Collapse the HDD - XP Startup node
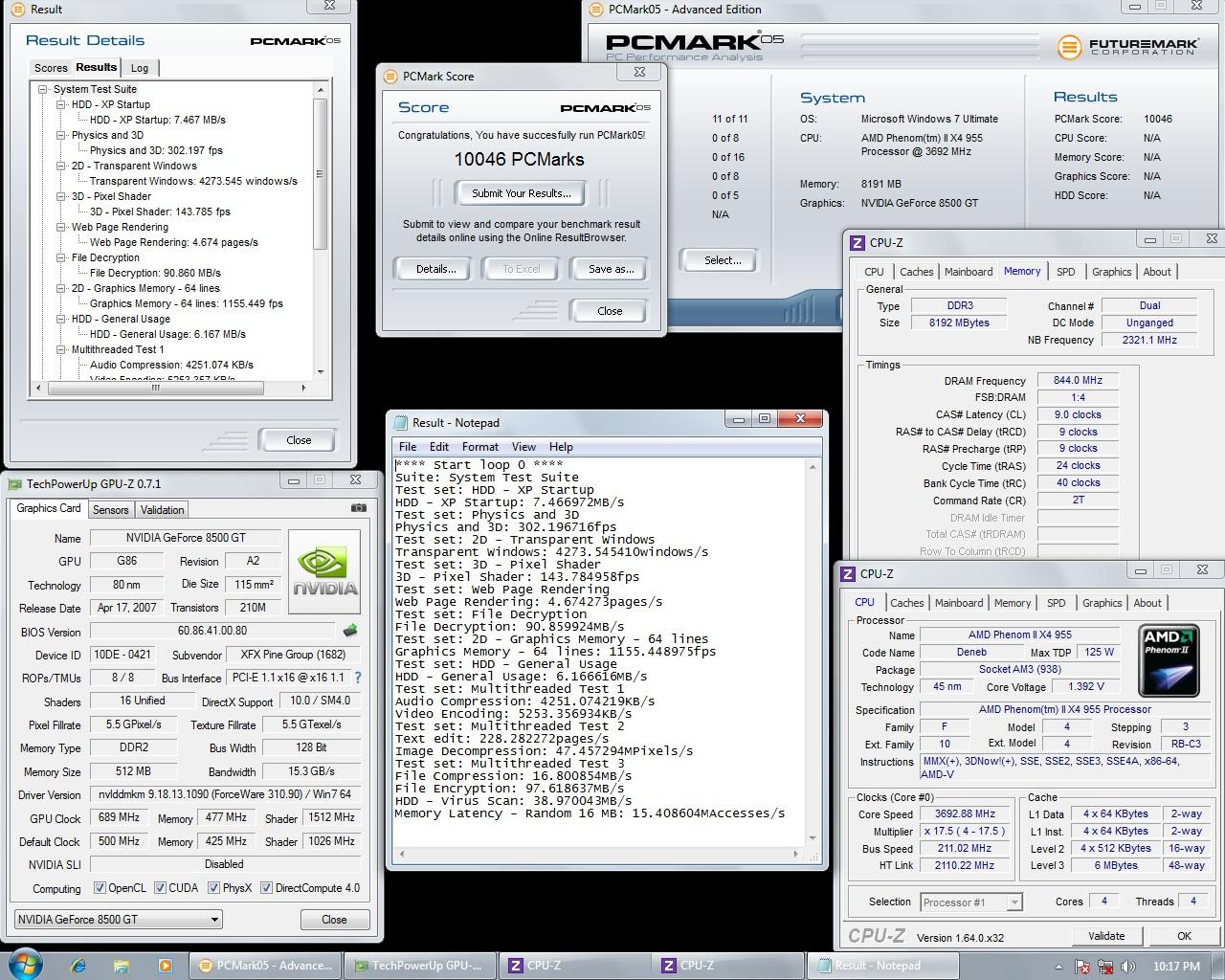This screenshot has height=980, width=1225. (x=61, y=104)
